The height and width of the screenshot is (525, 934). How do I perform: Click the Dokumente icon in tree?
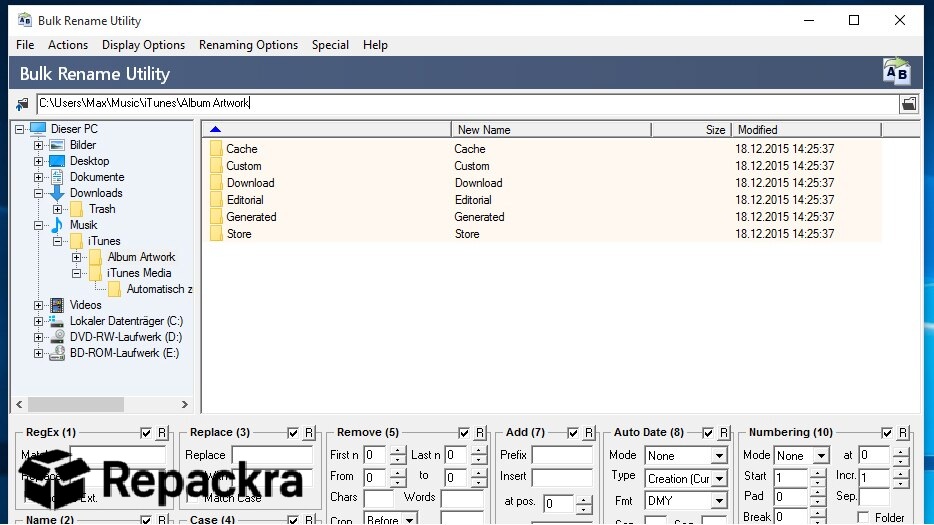coord(57,177)
